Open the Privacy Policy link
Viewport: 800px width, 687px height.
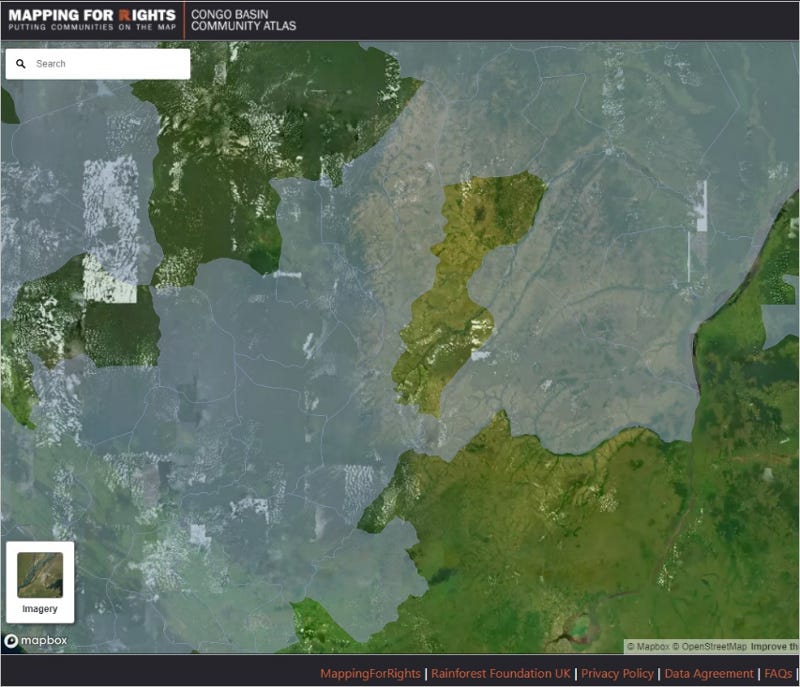coord(617,674)
